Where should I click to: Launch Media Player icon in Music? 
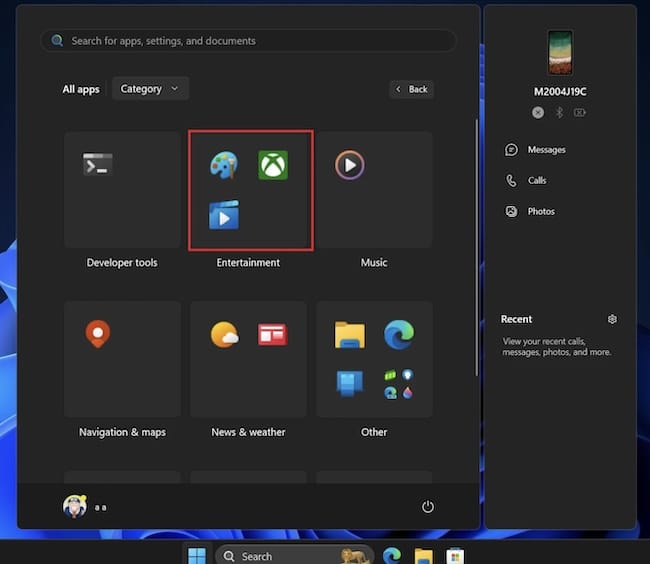[x=350, y=165]
